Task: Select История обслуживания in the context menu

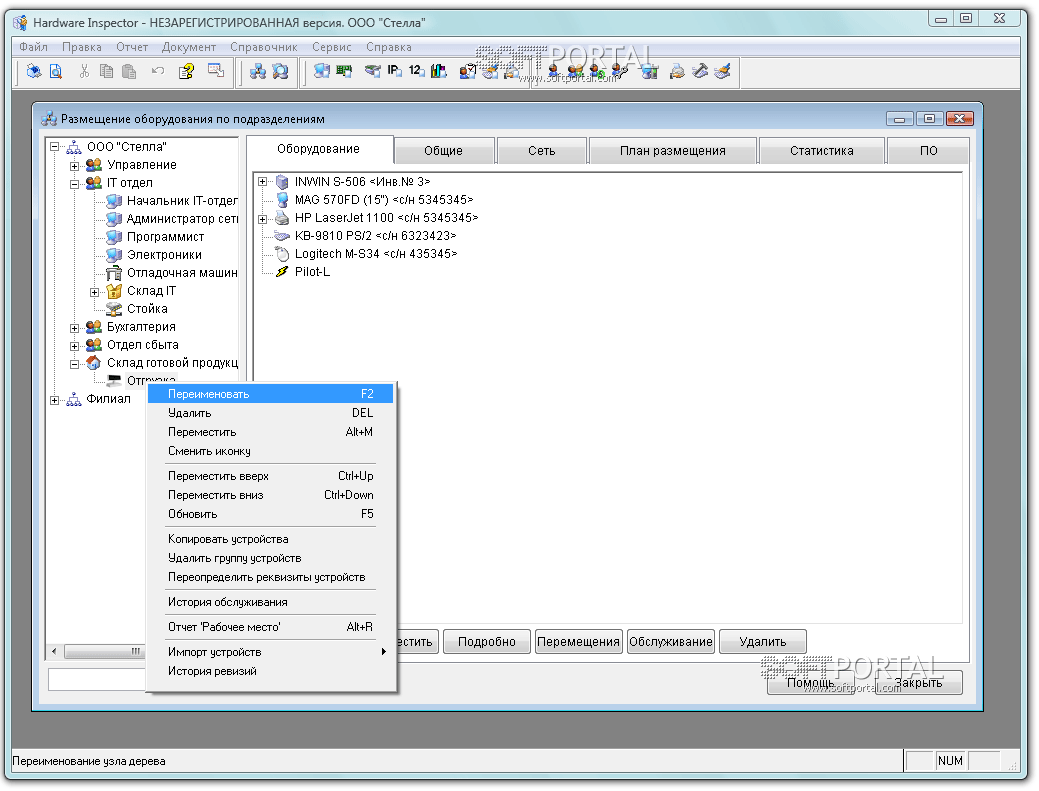Action: (271, 602)
